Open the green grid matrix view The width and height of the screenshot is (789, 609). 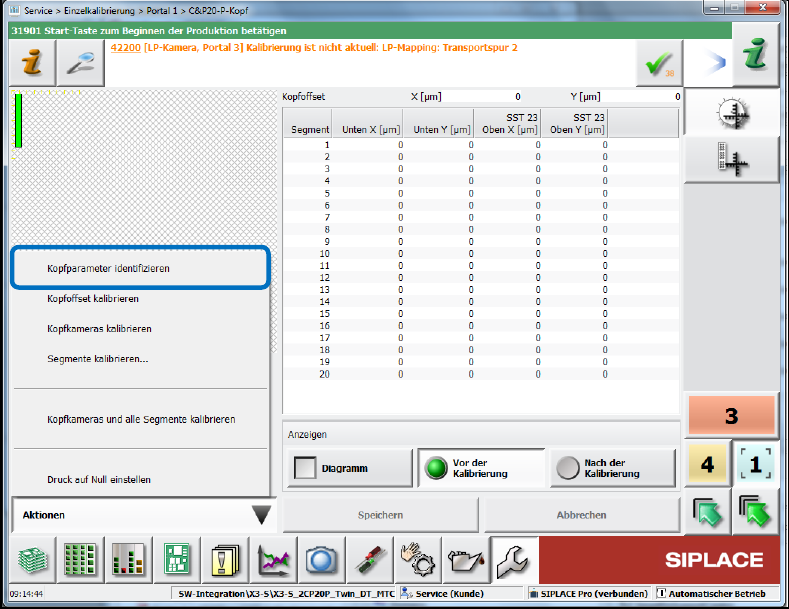coord(81,559)
